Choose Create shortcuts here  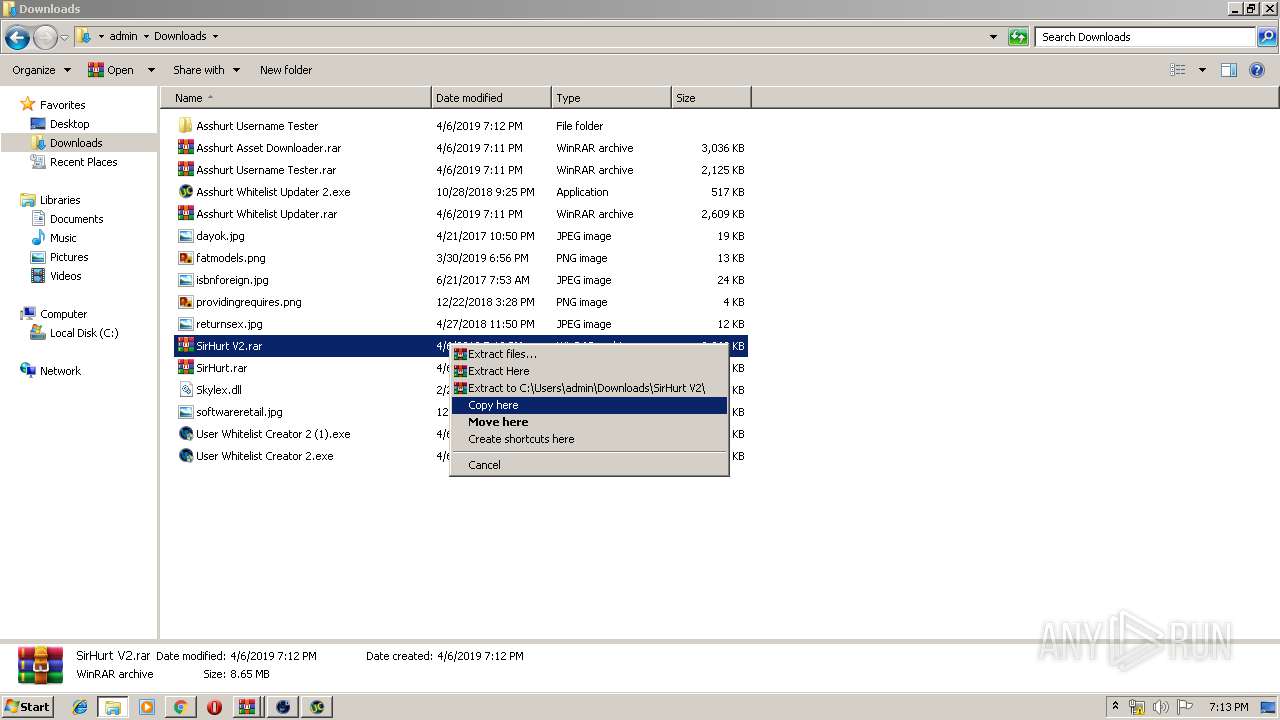point(589,439)
